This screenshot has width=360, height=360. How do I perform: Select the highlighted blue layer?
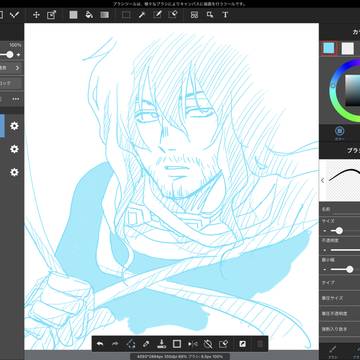pyautogui.click(x=2, y=126)
